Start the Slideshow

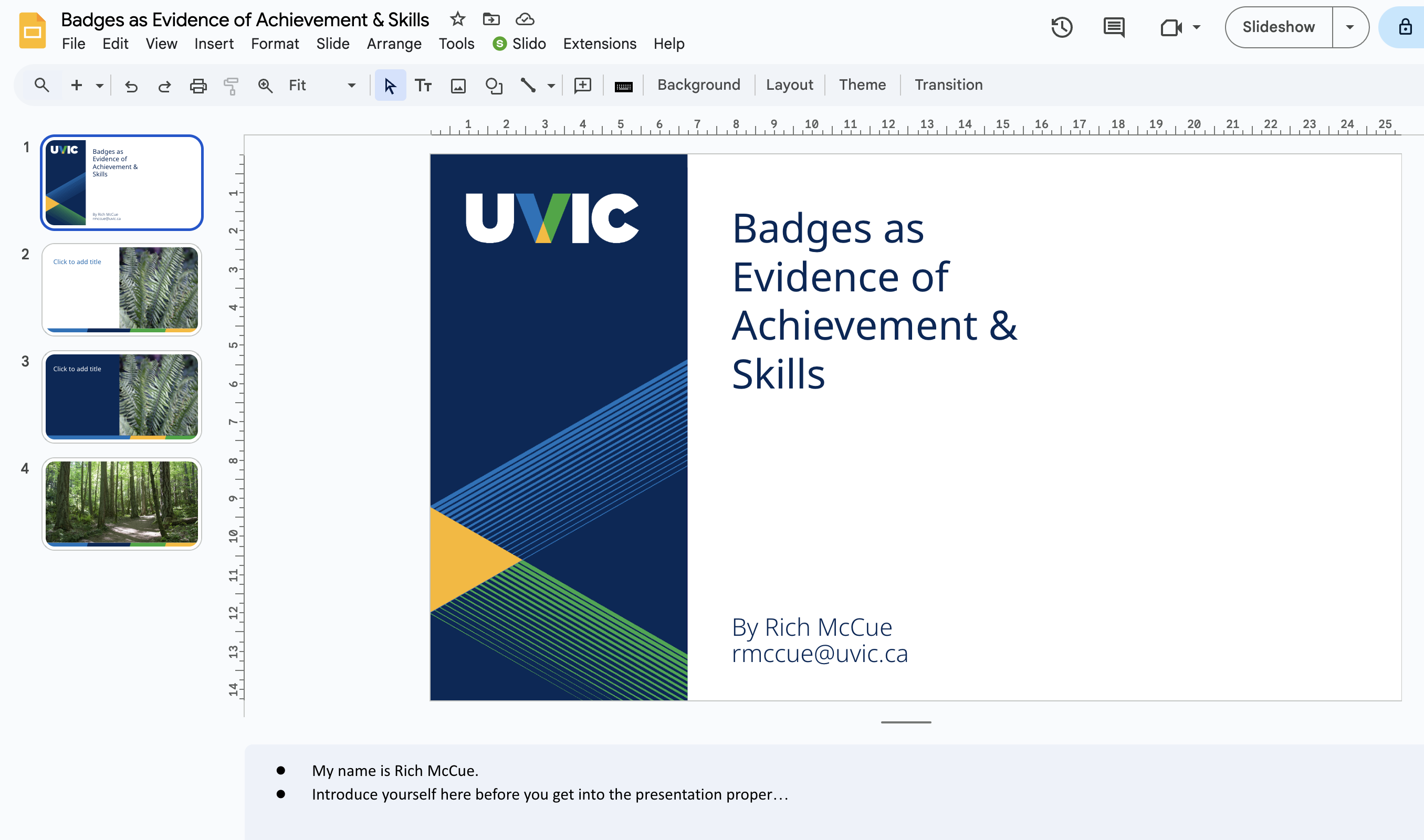(x=1279, y=27)
